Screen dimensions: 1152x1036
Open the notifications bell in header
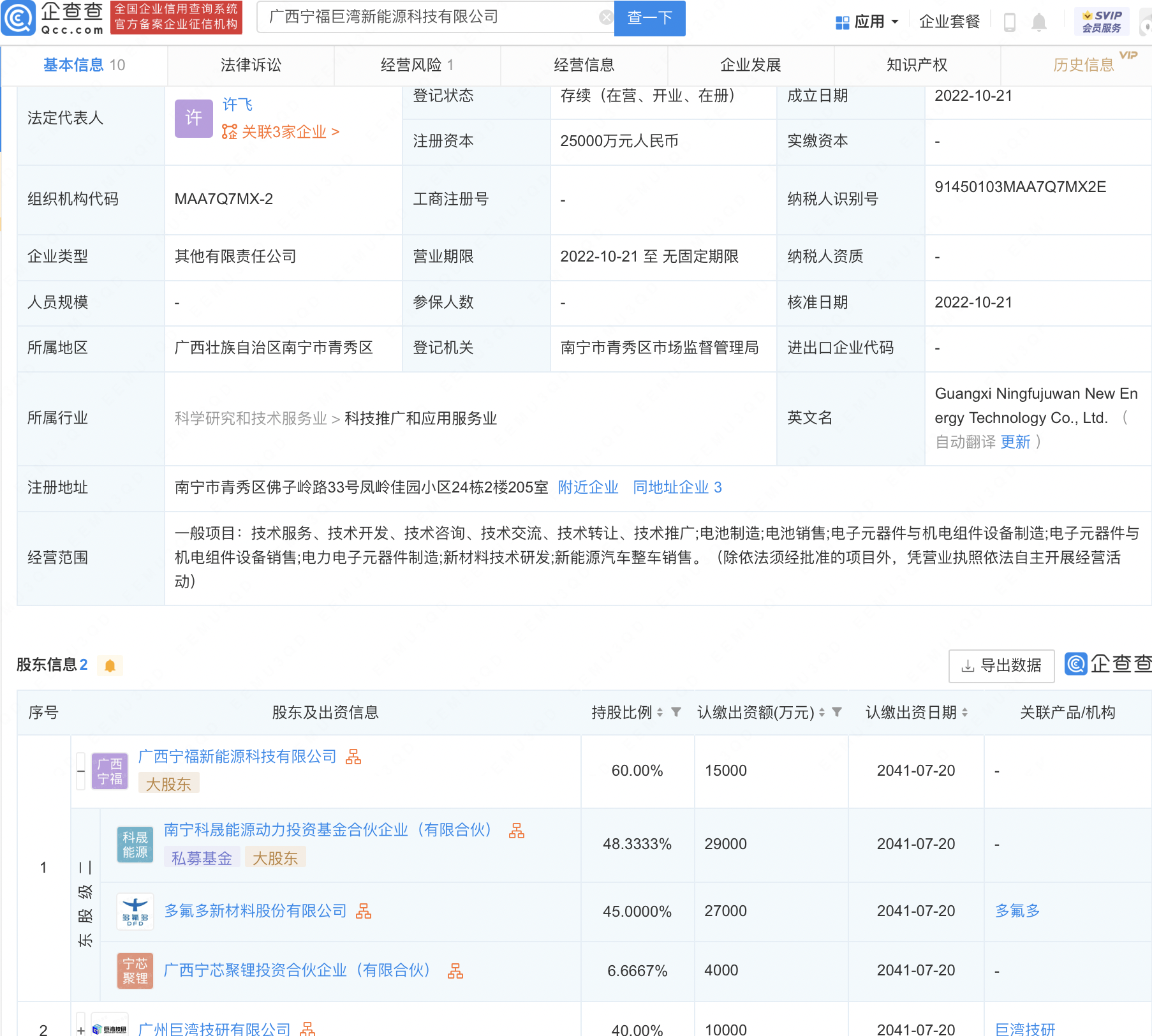click(x=1039, y=22)
